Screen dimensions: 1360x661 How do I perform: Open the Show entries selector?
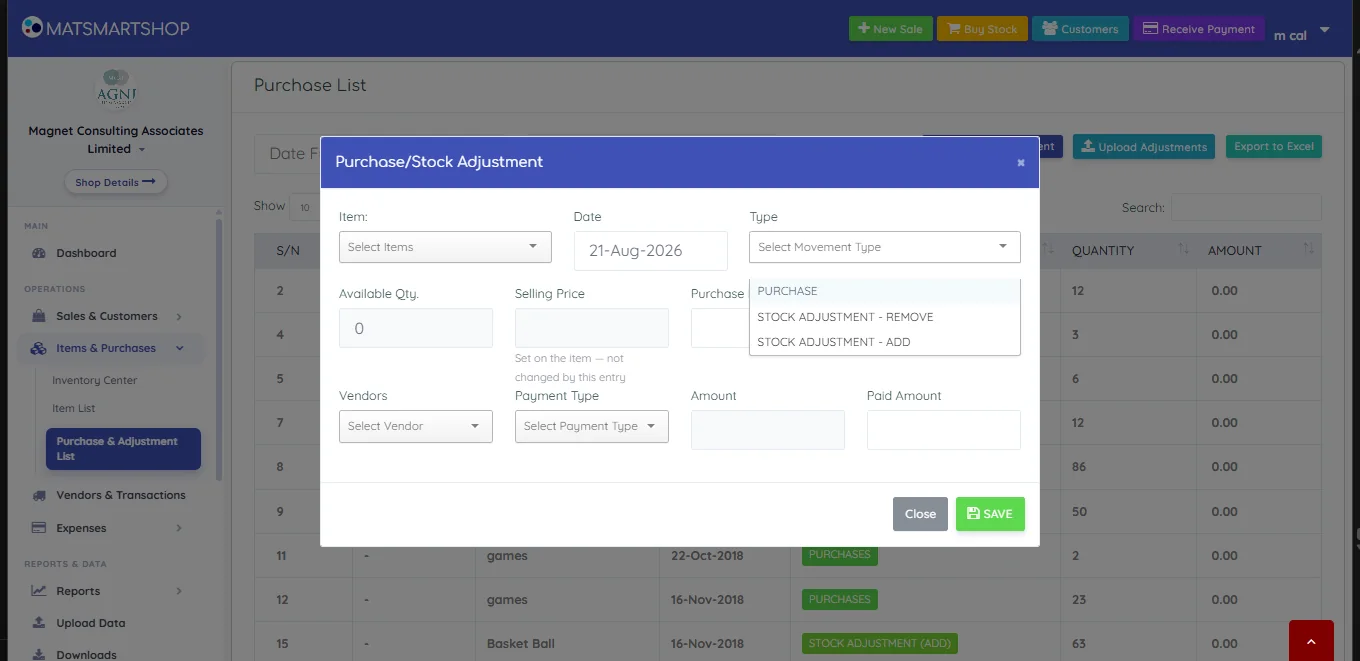[304, 207]
